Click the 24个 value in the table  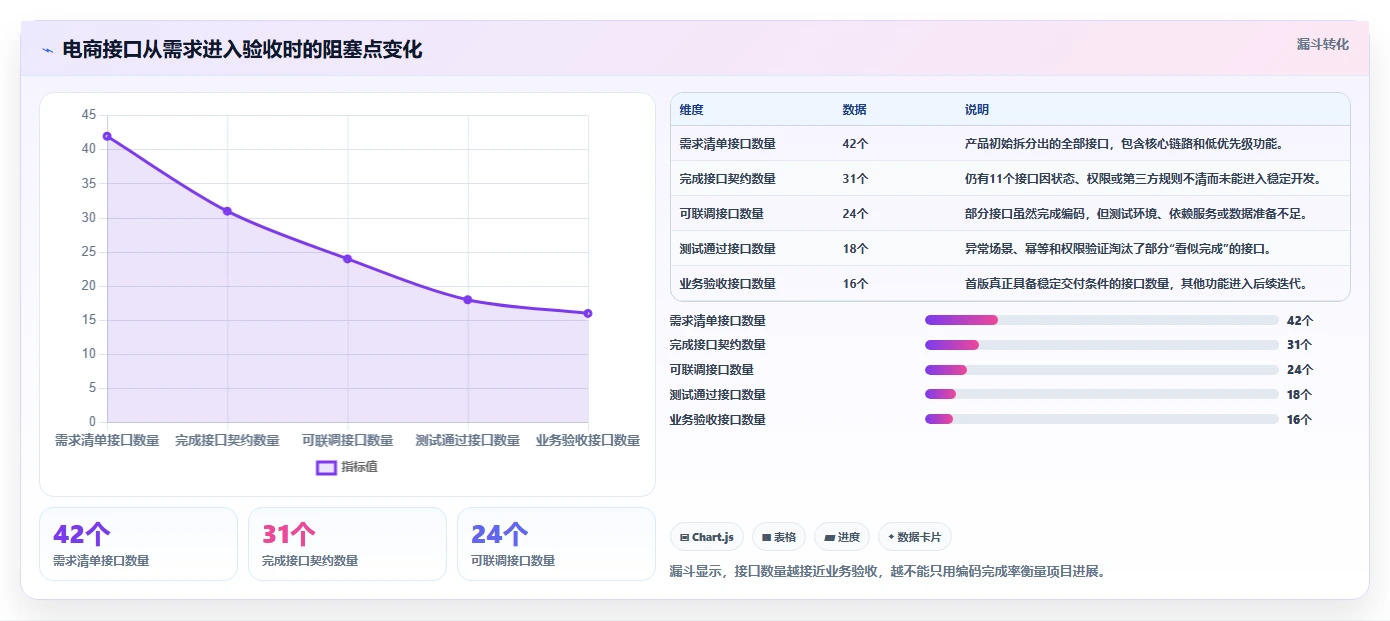855,214
